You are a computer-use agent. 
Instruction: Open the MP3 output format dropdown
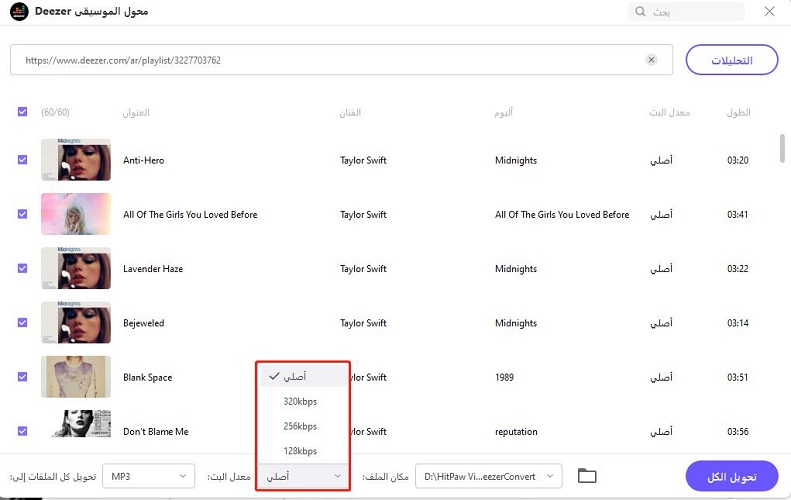(x=148, y=476)
